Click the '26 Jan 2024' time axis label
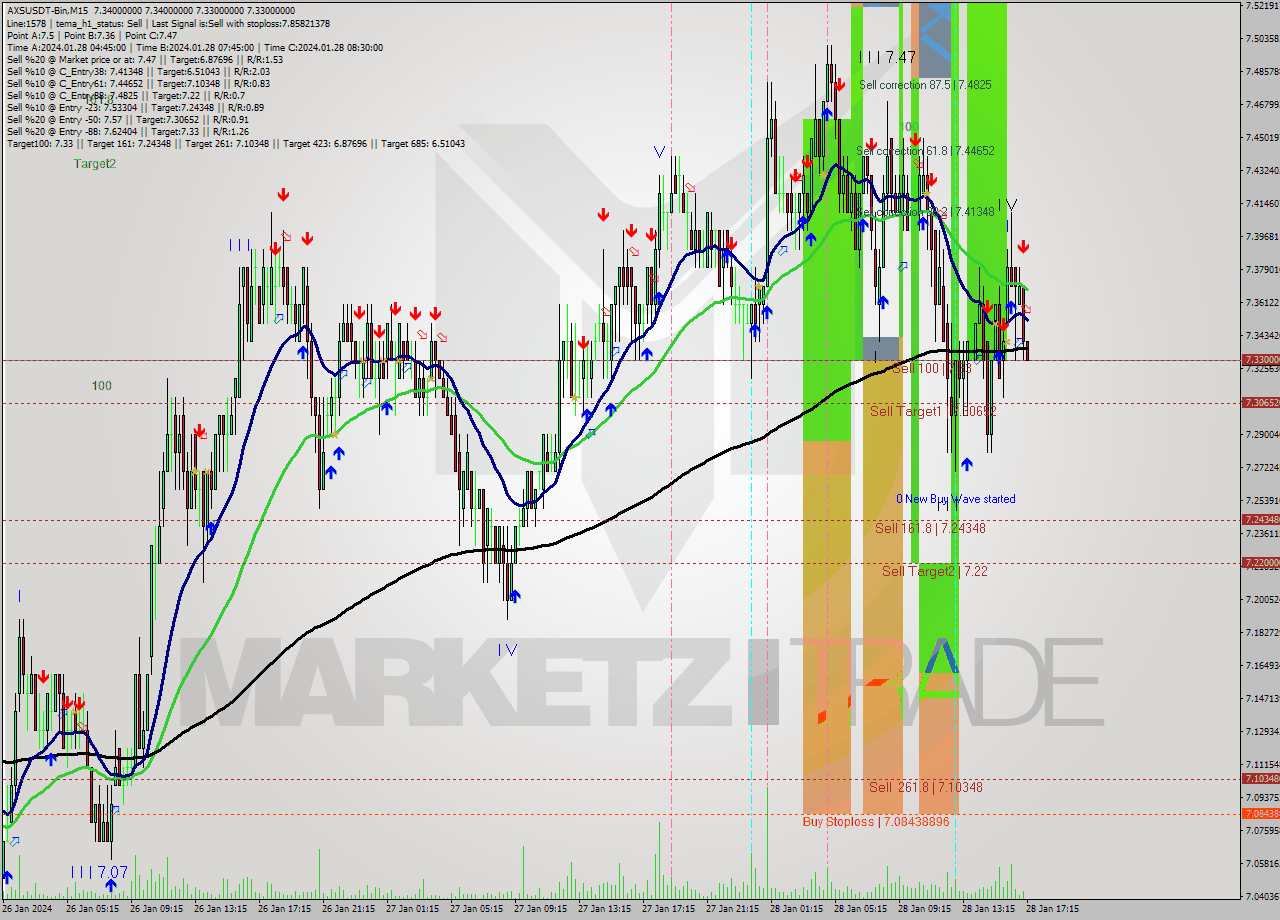1280x920 pixels. pos(27,910)
